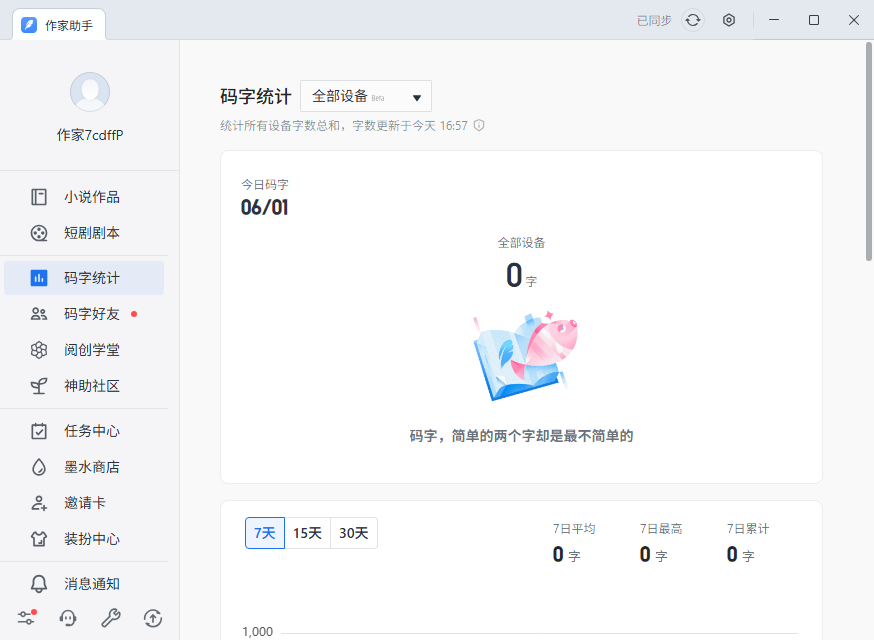
Task: Go to 码字好友 in sidebar
Action: 84,314
